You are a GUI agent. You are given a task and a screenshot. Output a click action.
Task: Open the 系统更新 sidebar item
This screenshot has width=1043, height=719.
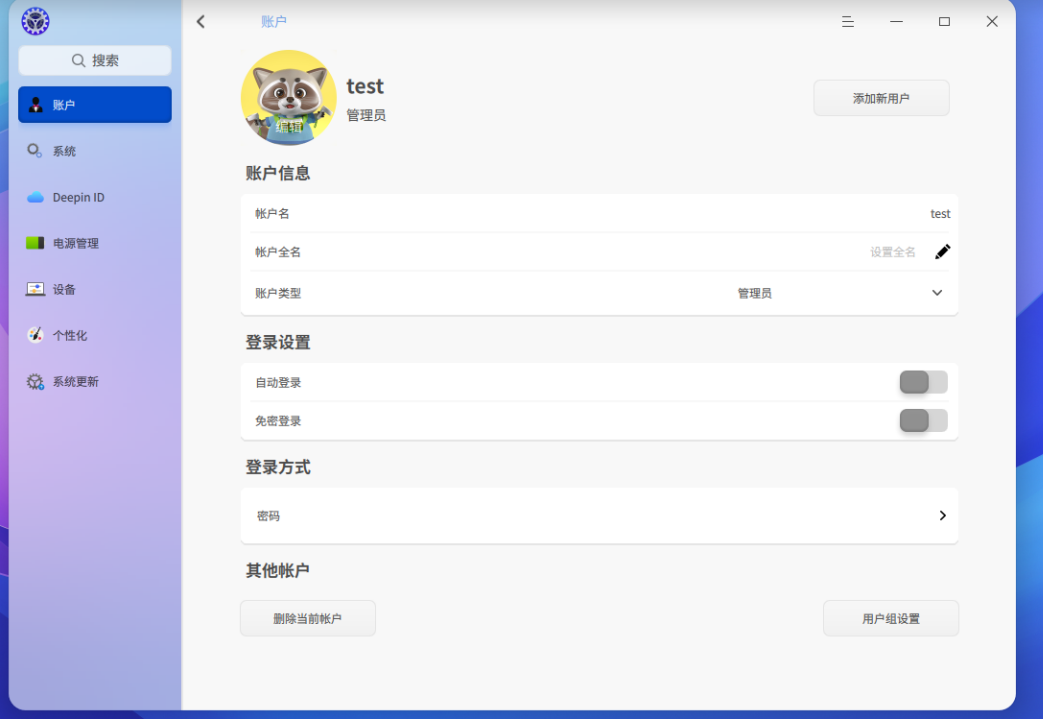95,381
